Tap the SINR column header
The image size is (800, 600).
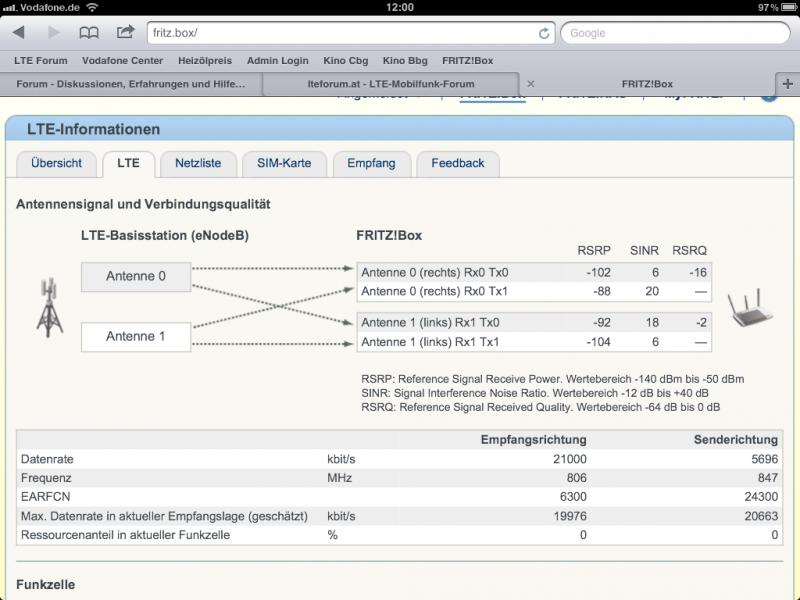click(644, 251)
